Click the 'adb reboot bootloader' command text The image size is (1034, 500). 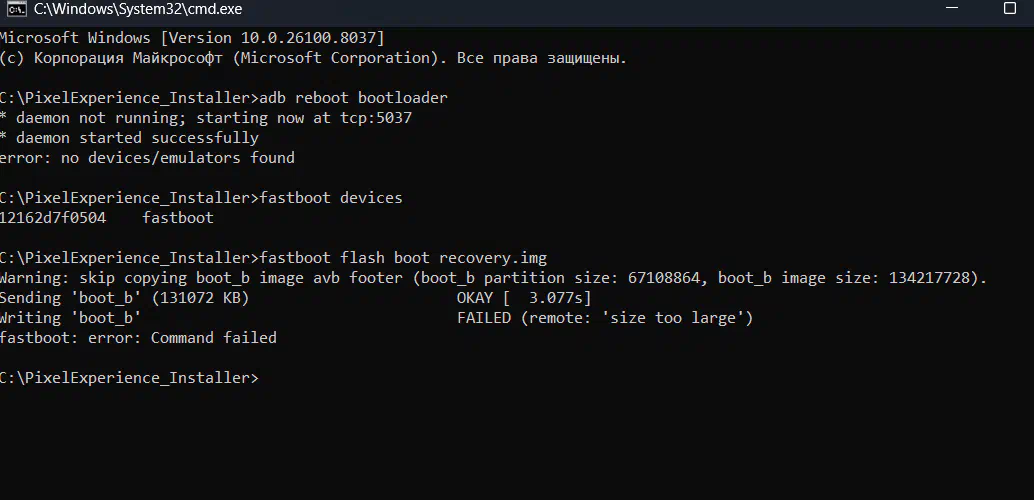pyautogui.click(x=352, y=98)
